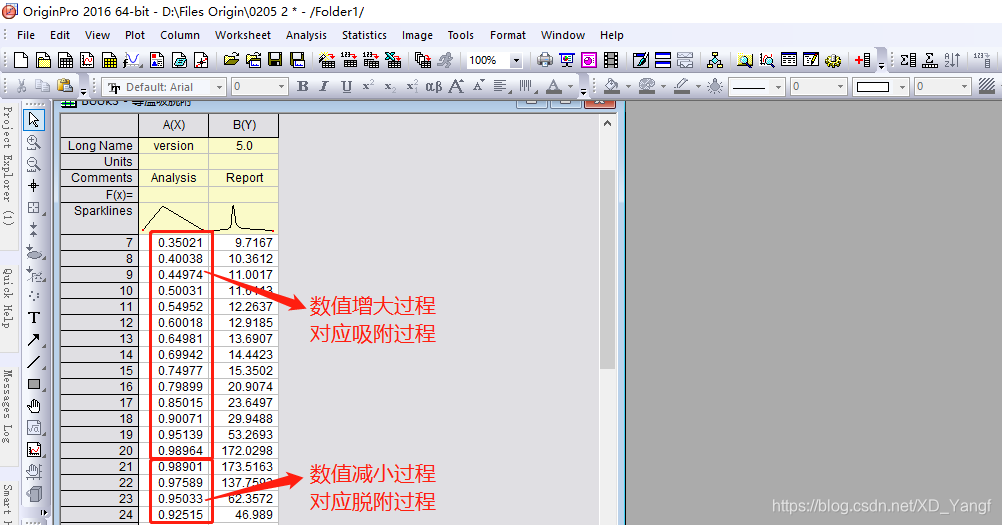Open the Worksheet menu
This screenshot has height=525, width=1002.
click(x=243, y=35)
